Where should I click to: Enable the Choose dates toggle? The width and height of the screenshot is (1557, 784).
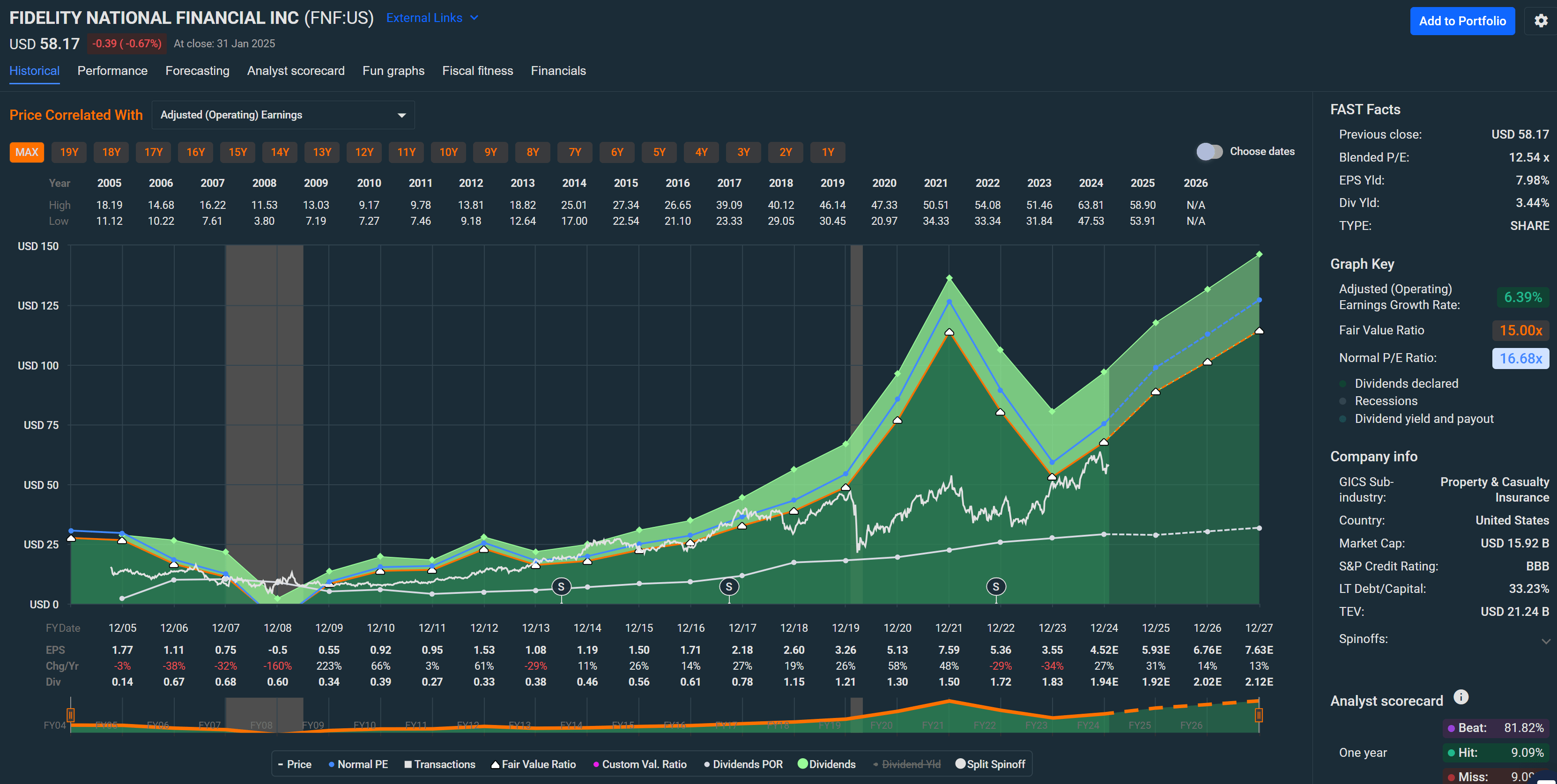[1209, 152]
